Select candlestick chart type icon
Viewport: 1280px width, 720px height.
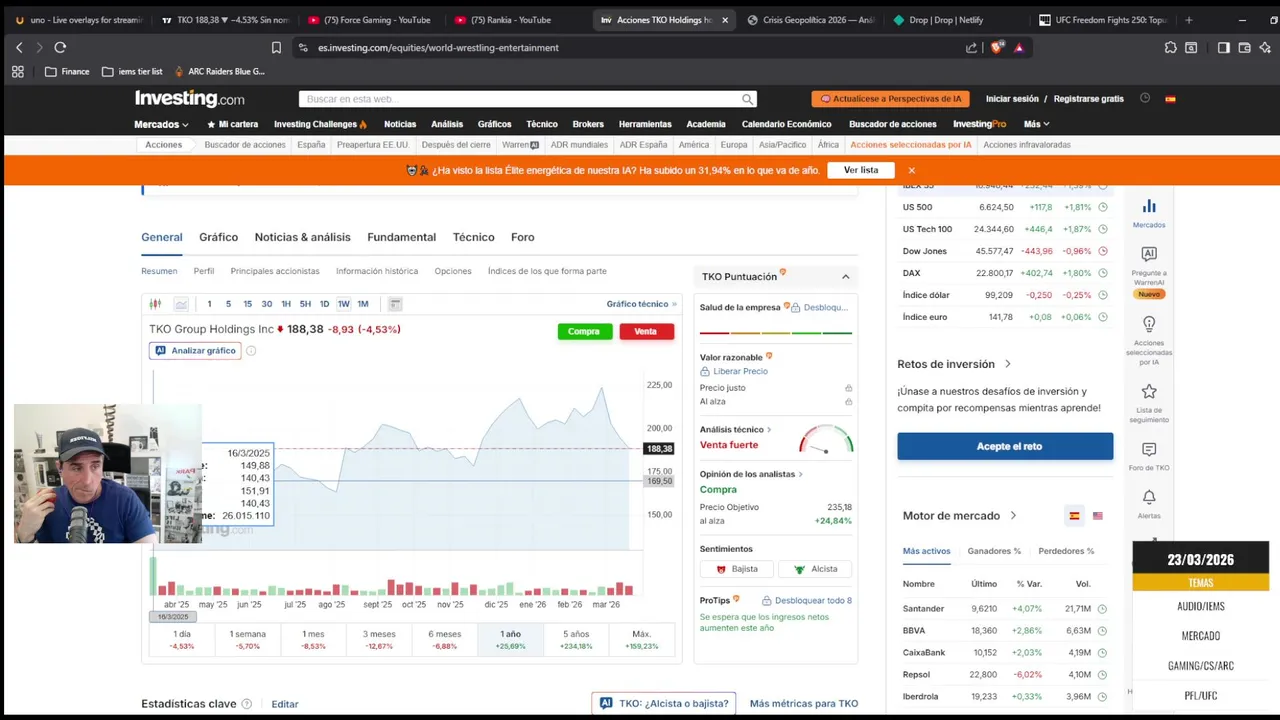click(x=155, y=304)
